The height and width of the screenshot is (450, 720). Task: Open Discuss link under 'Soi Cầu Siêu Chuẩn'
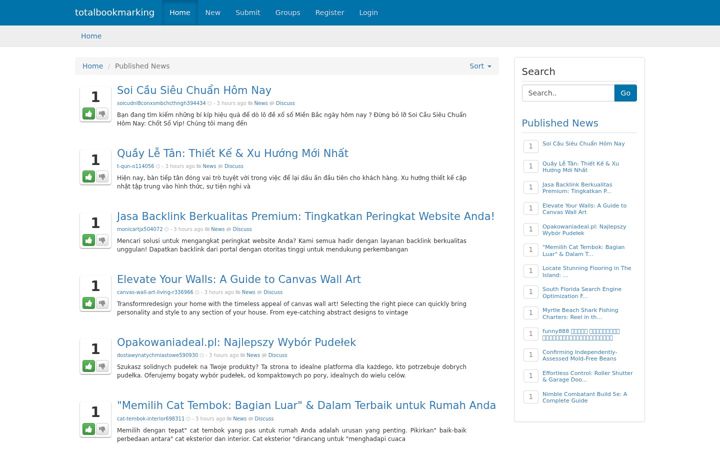pos(285,103)
